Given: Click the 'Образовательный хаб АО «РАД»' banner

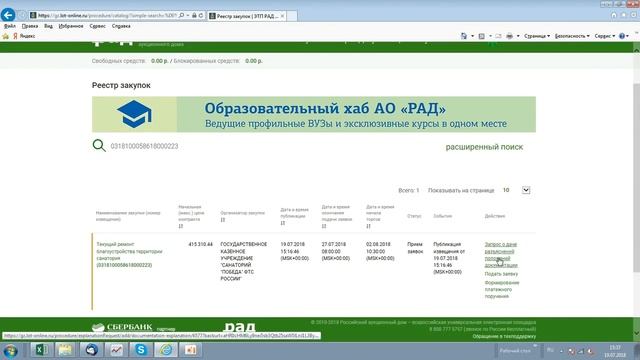Looking at the screenshot, I should [313, 114].
